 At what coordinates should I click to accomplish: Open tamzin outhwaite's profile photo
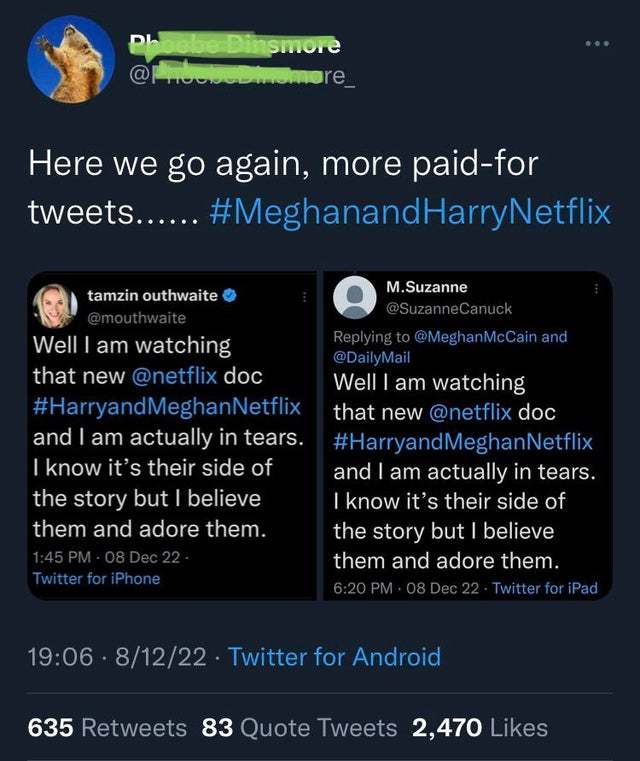55,306
